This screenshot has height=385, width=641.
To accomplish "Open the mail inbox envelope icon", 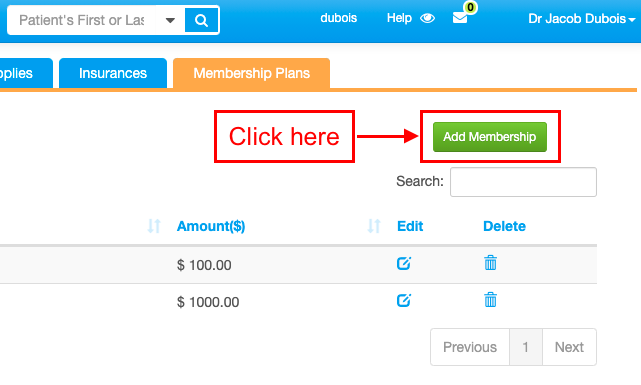I will pyautogui.click(x=460, y=18).
